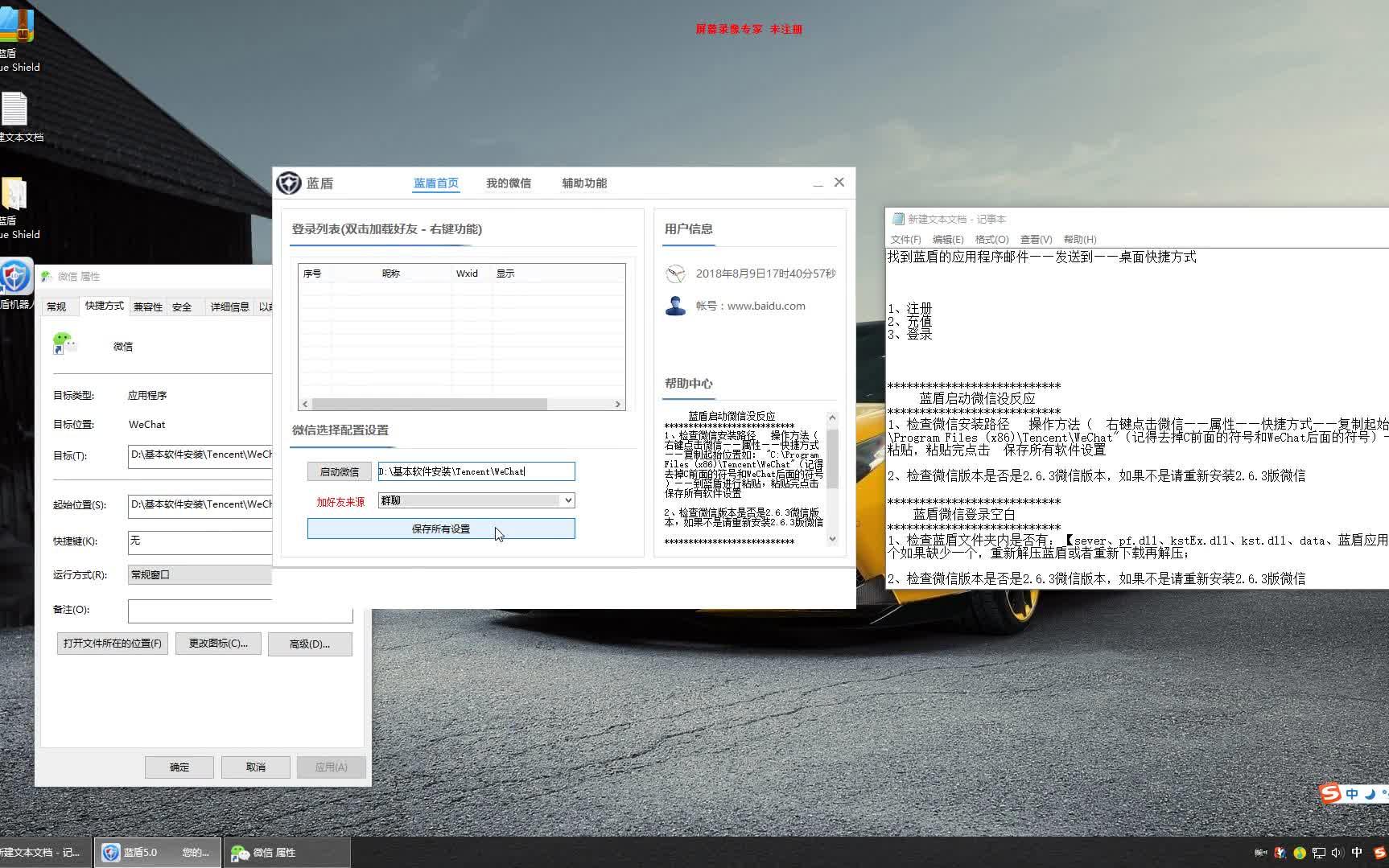Screen dimensions: 1389x868
Task: Click the 高级(D)... button
Action: [310, 644]
